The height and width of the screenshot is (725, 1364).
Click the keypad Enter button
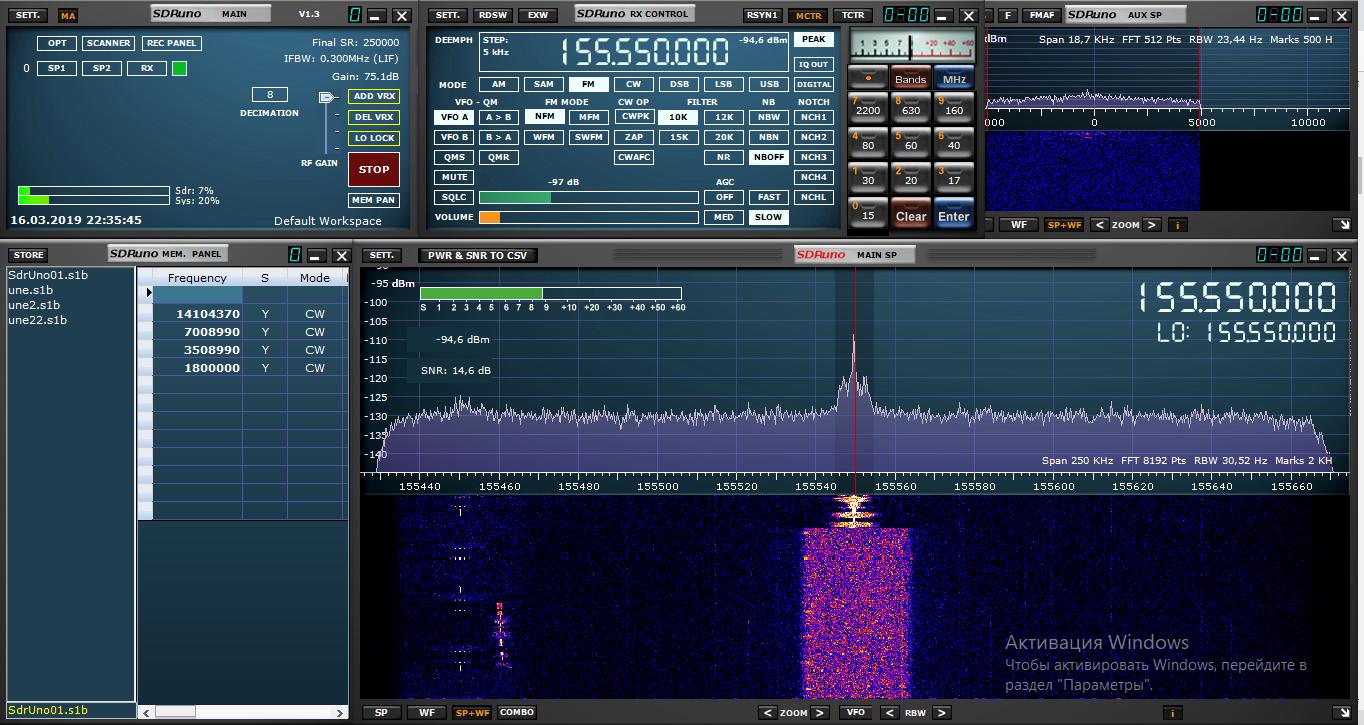[x=954, y=213]
